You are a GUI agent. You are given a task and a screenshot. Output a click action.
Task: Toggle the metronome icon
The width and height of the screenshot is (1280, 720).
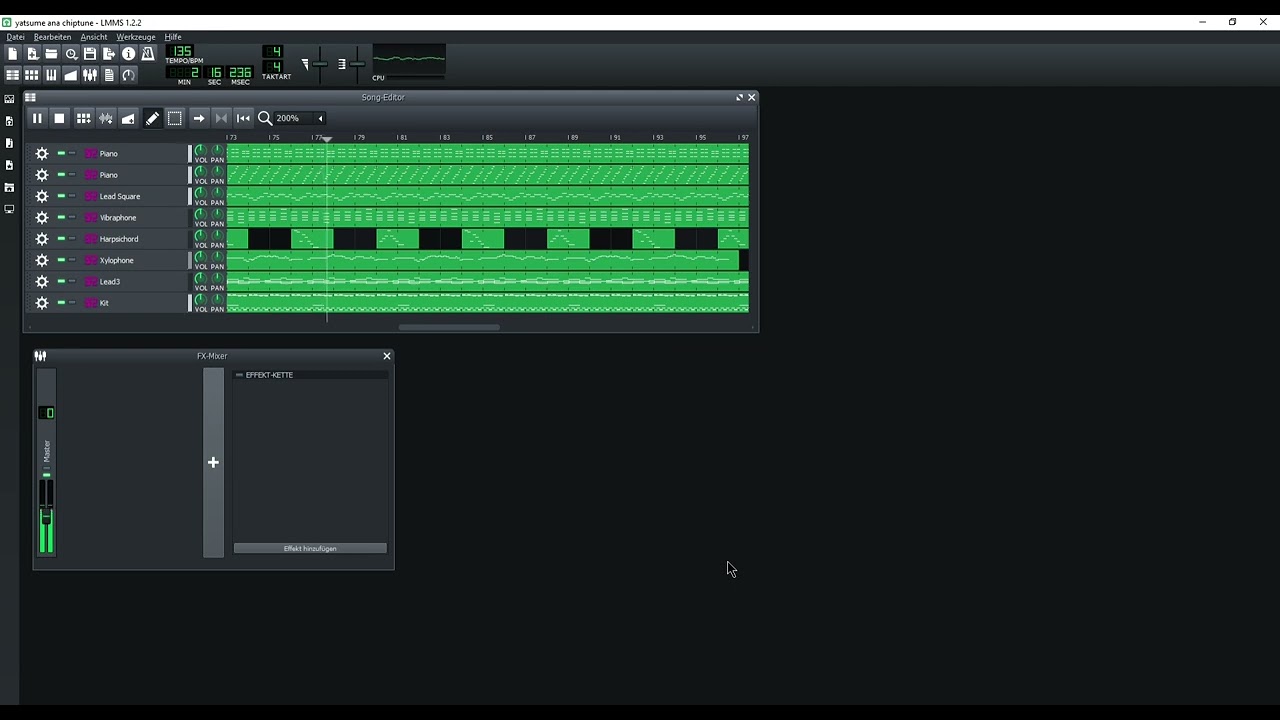coord(148,54)
